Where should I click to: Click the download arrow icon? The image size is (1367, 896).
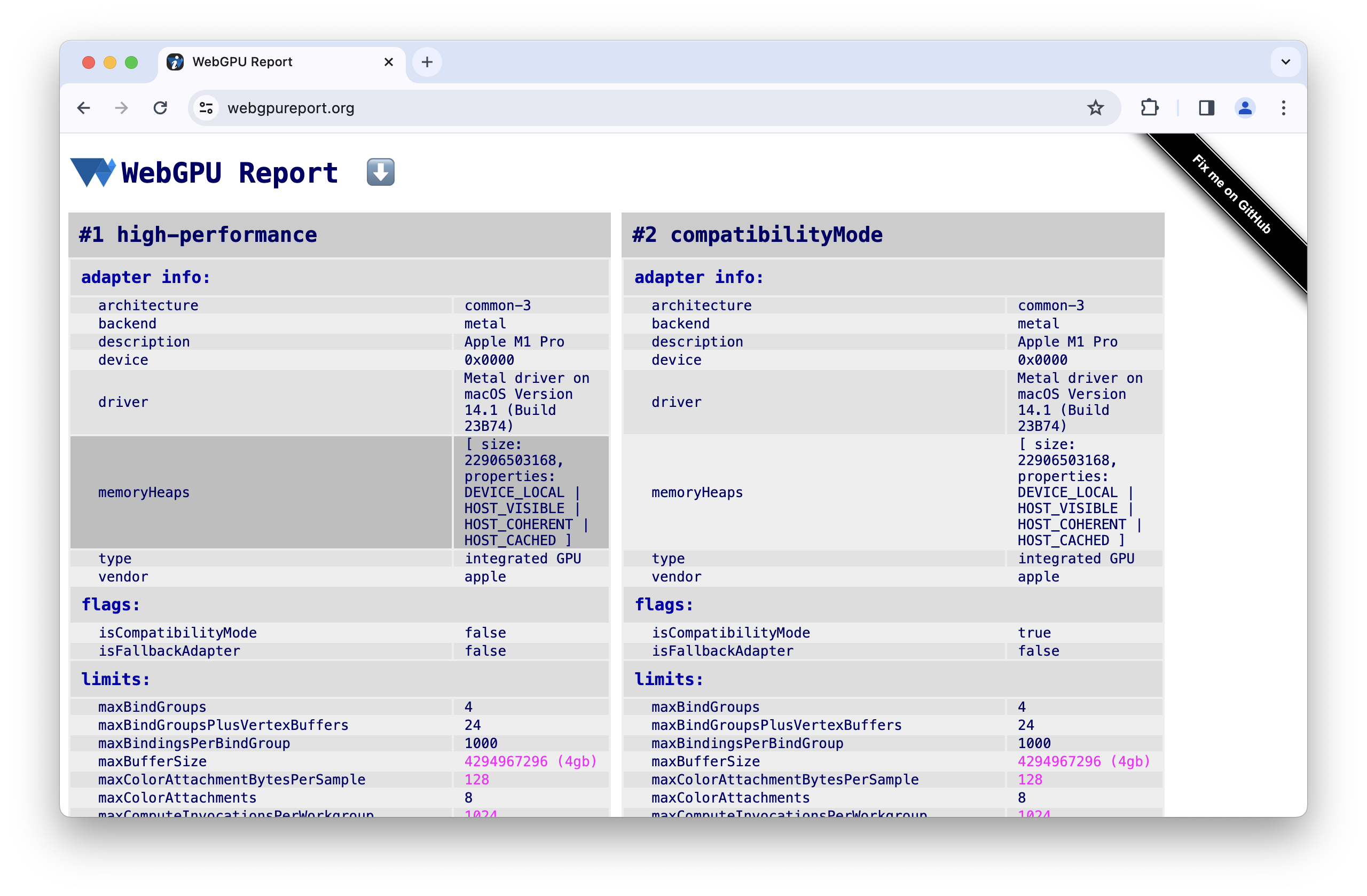pos(381,172)
